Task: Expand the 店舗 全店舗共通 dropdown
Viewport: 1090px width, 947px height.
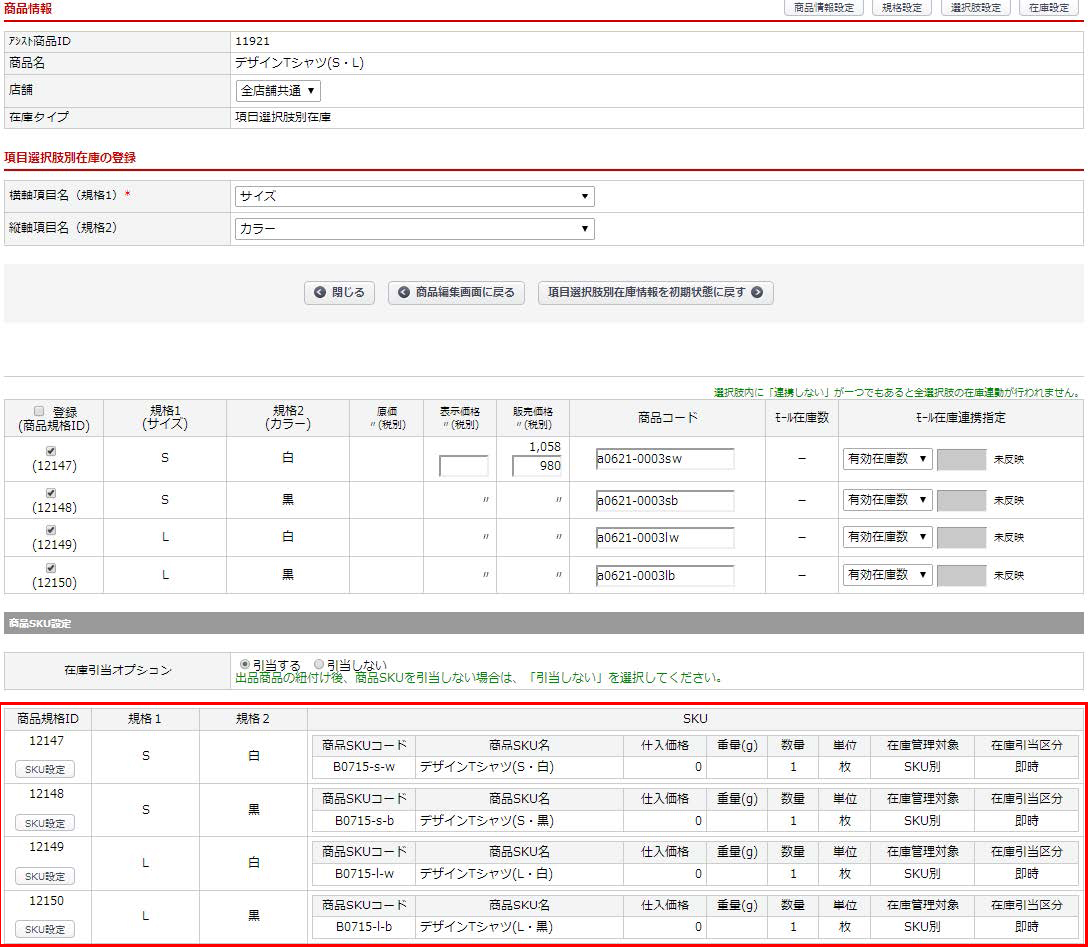Action: pyautogui.click(x=278, y=91)
